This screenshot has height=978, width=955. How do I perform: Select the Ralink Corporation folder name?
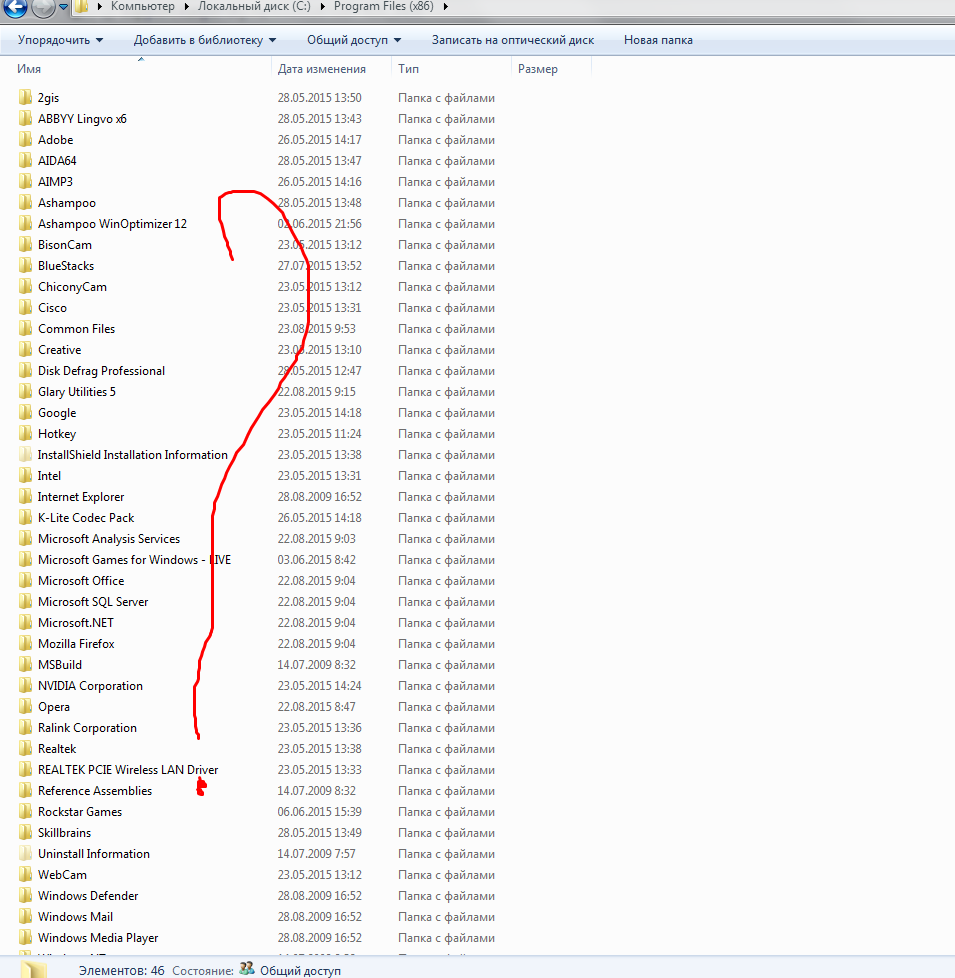(87, 728)
